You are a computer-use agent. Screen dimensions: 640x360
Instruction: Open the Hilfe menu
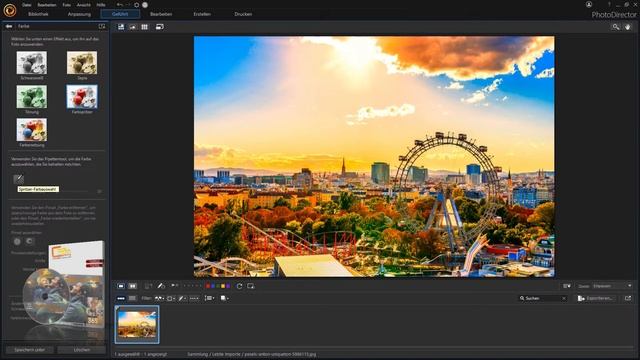coord(101,5)
